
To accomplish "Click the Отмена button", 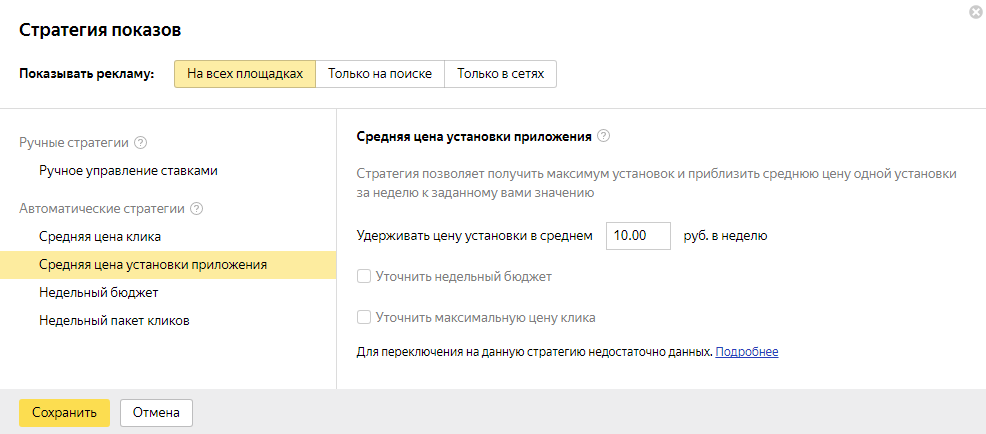I will 156,412.
